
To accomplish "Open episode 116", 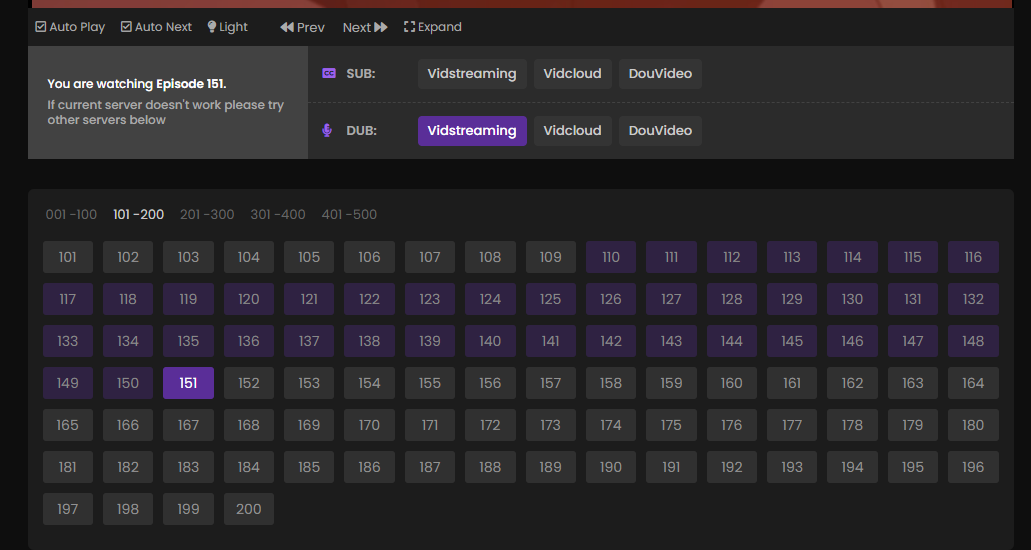I will pyautogui.click(x=973, y=257).
